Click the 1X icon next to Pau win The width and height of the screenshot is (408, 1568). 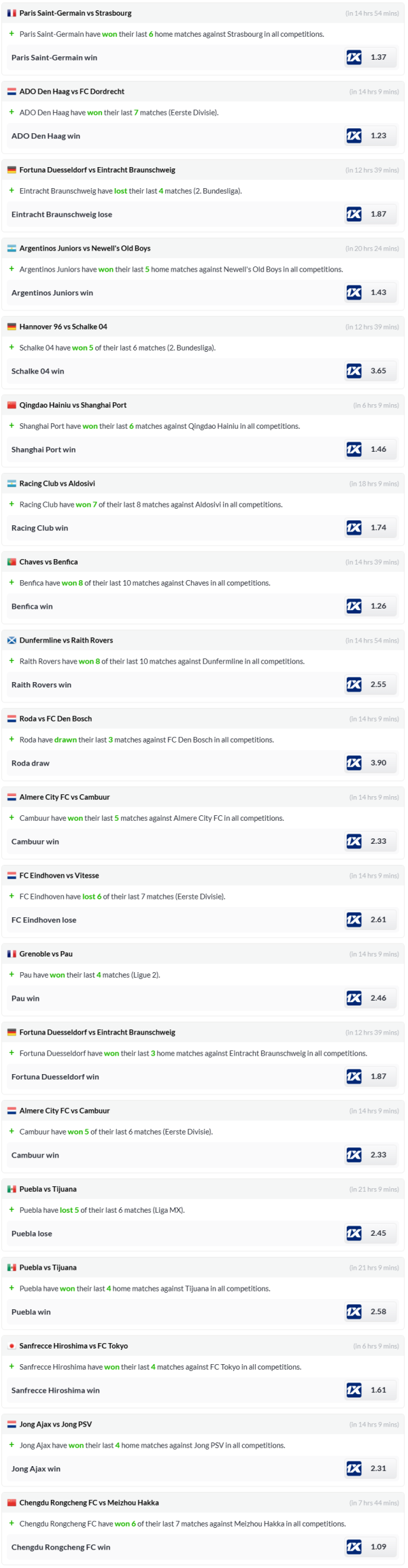click(x=354, y=998)
